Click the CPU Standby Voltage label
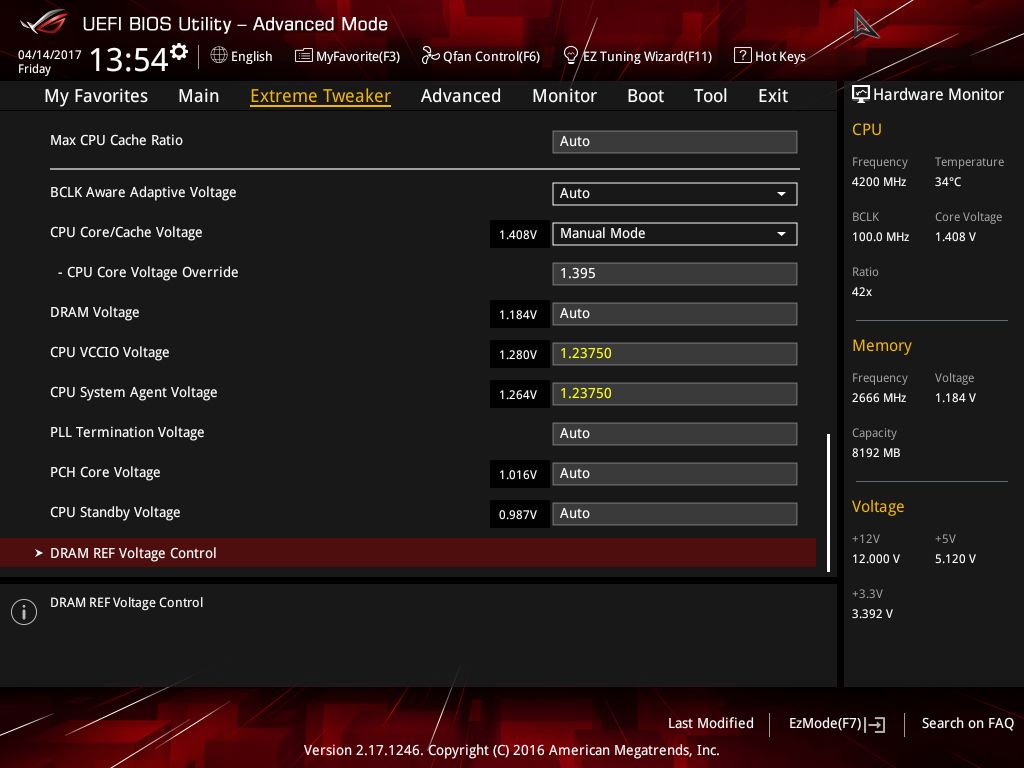This screenshot has height=768, width=1024. pos(115,513)
